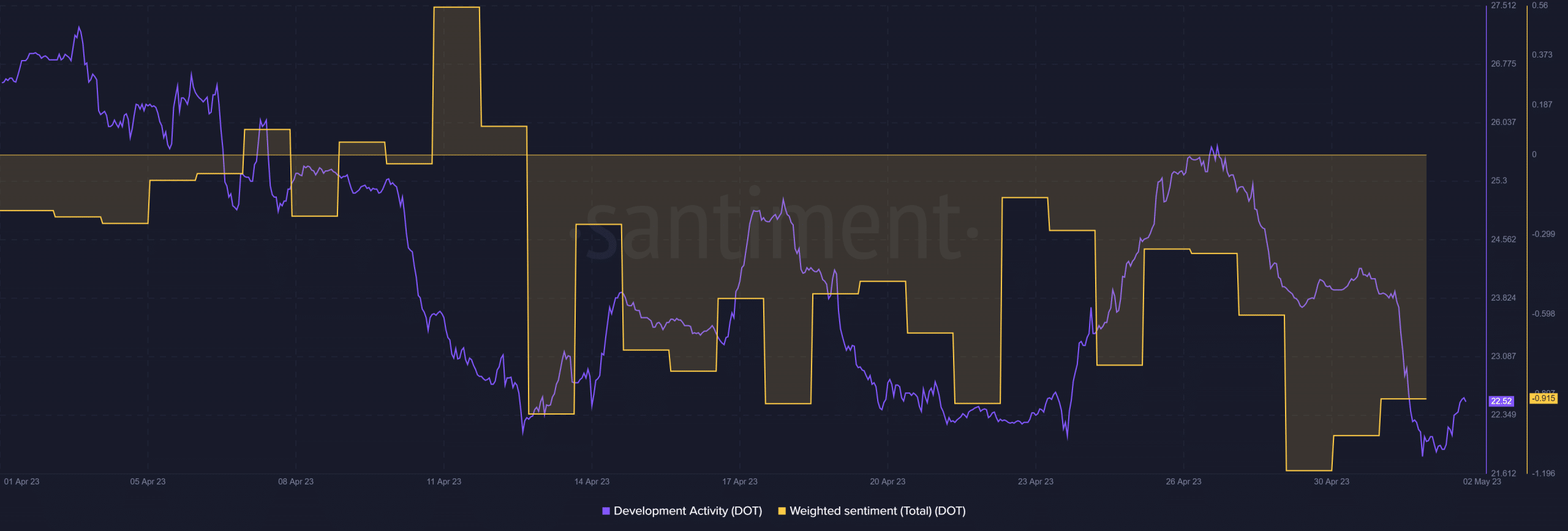Image resolution: width=1568 pixels, height=531 pixels.
Task: Click the yellow -0.915 current value badge
Action: tap(1543, 398)
